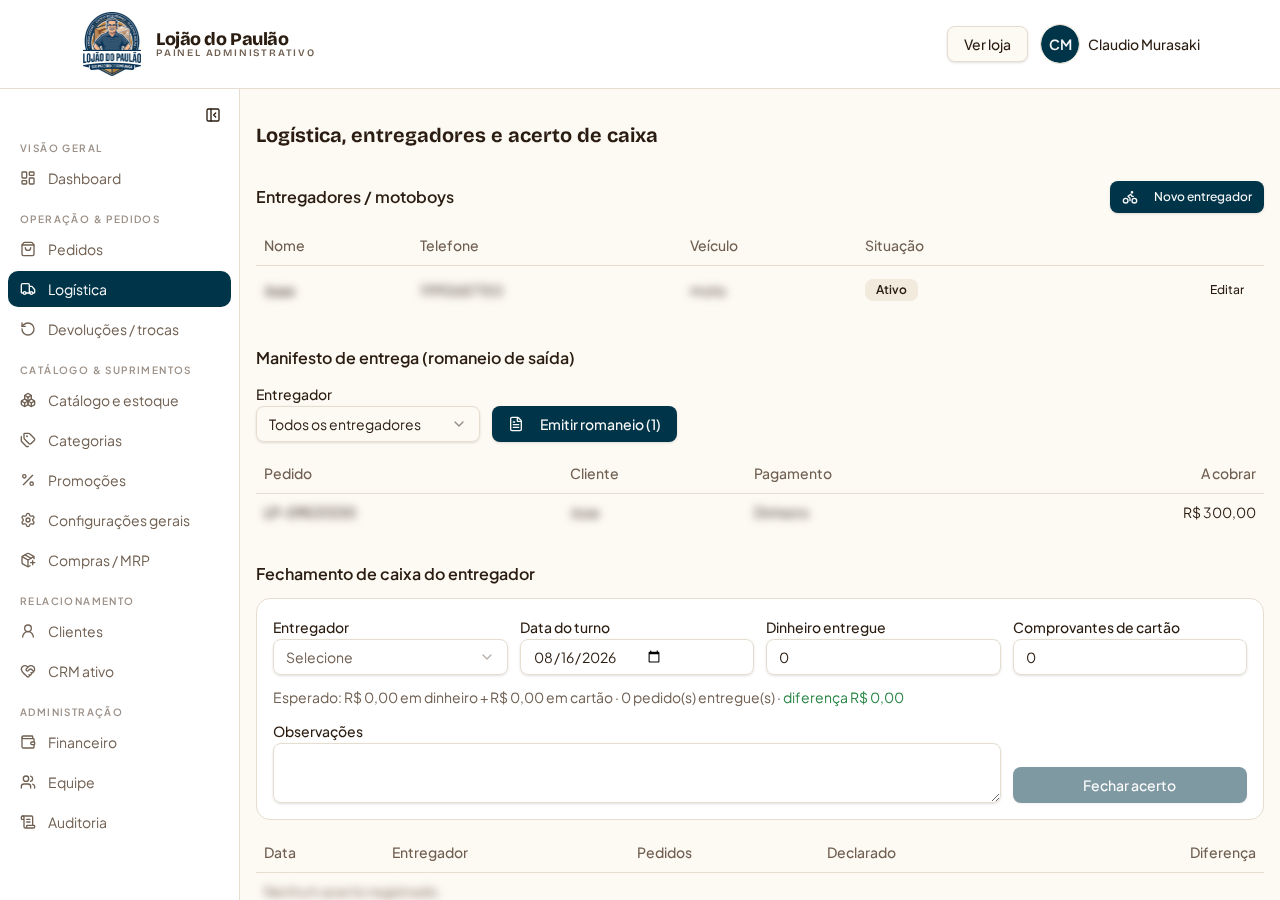Click the bike icon on Novo entregador
This screenshot has width=1280, height=900.
pos(1130,197)
